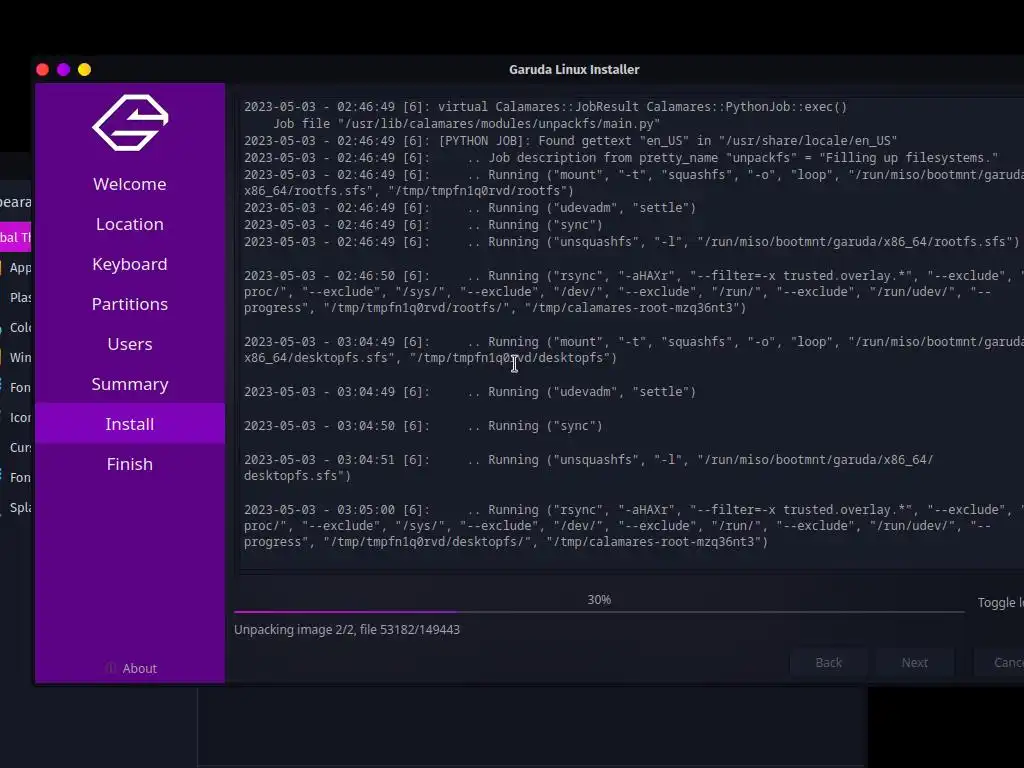Click the 'Unpacking image 2/2, file 53182/149443' status text

pyautogui.click(x=347, y=630)
